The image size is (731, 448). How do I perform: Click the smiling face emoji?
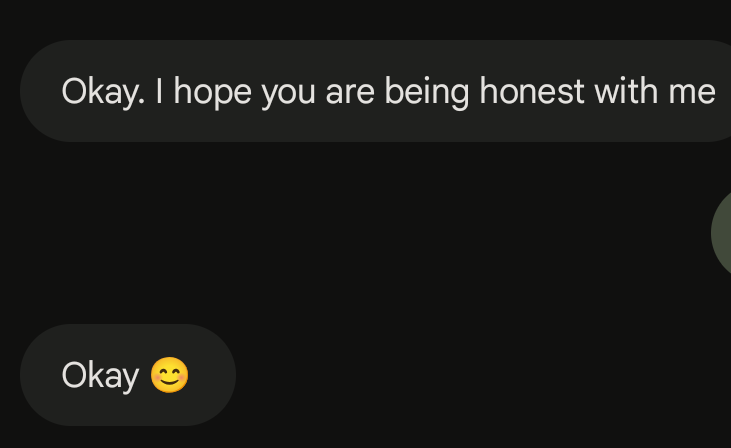(169, 376)
